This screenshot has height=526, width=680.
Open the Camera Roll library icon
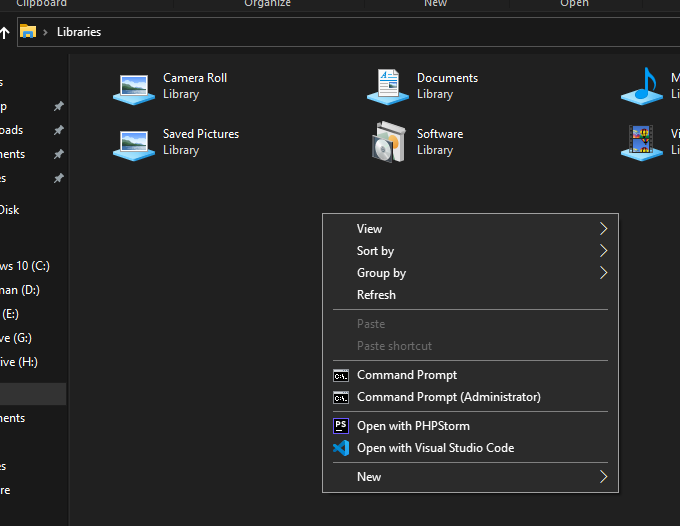tap(134, 88)
